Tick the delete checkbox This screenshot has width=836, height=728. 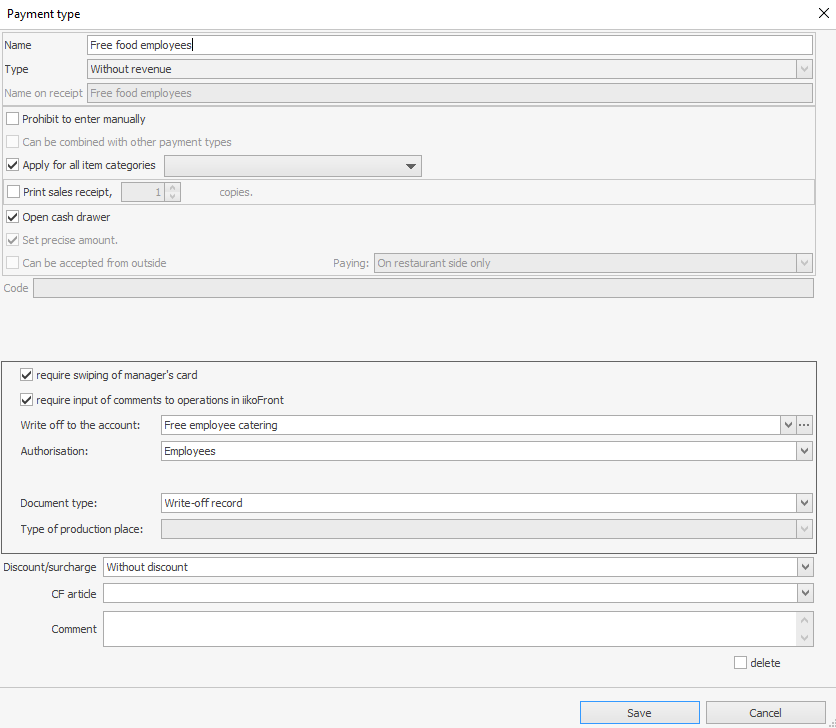tap(740, 663)
